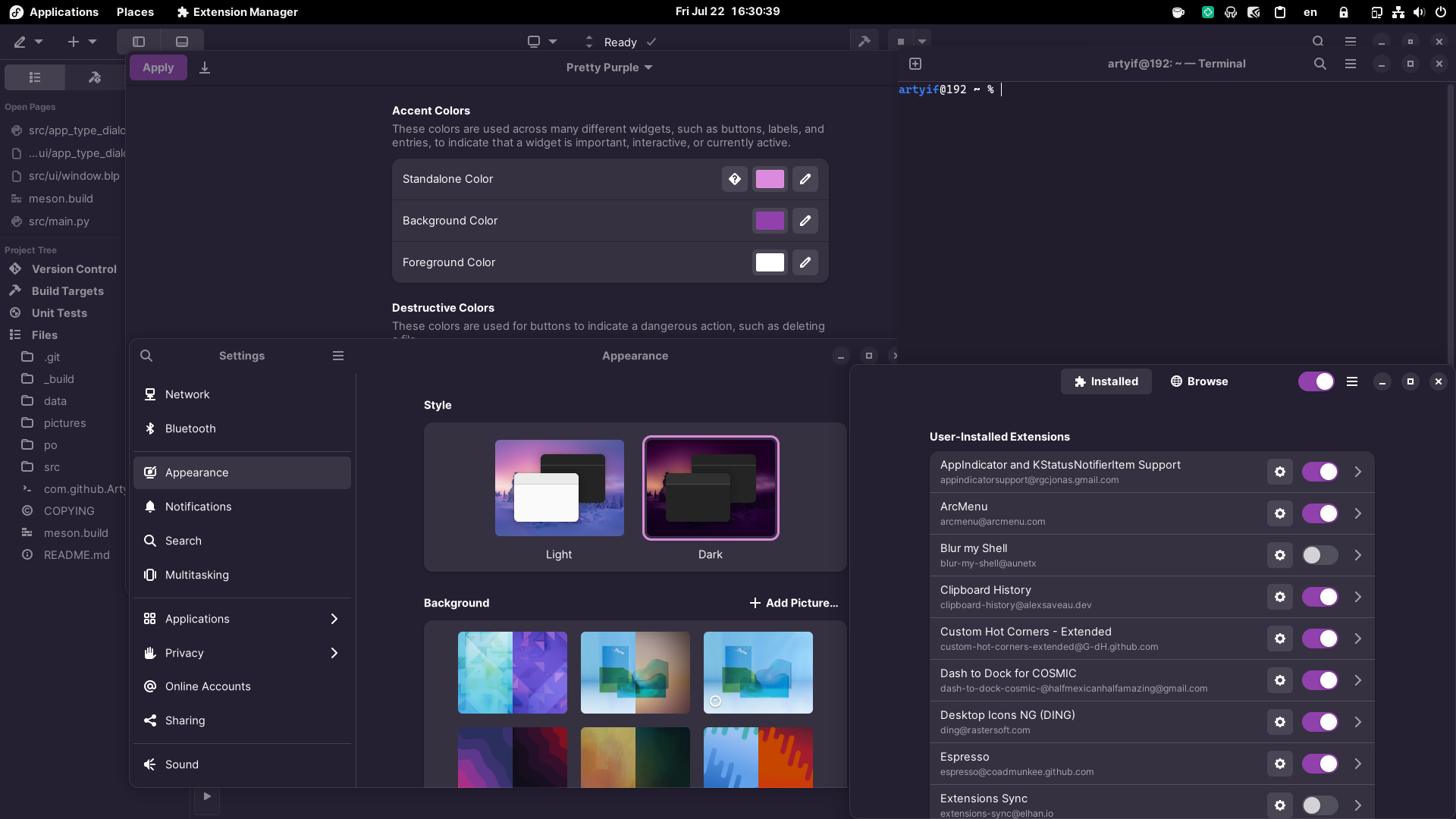This screenshot has height=819, width=1456.
Task: Enable the Blur my Shell extension
Action: pyautogui.click(x=1320, y=555)
